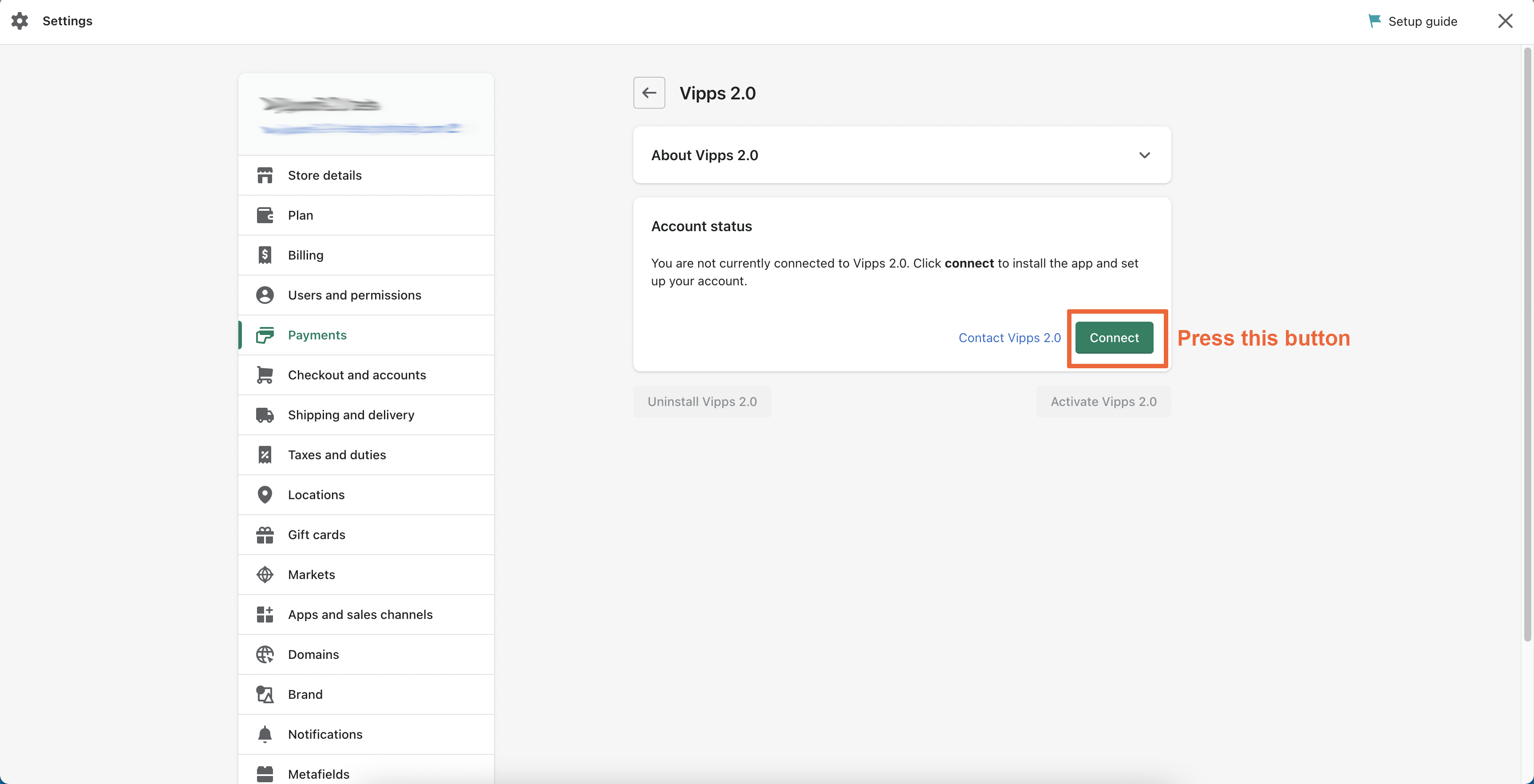The width and height of the screenshot is (1534, 784).
Task: Click the Vipps 2.0 page title
Action: tap(718, 93)
